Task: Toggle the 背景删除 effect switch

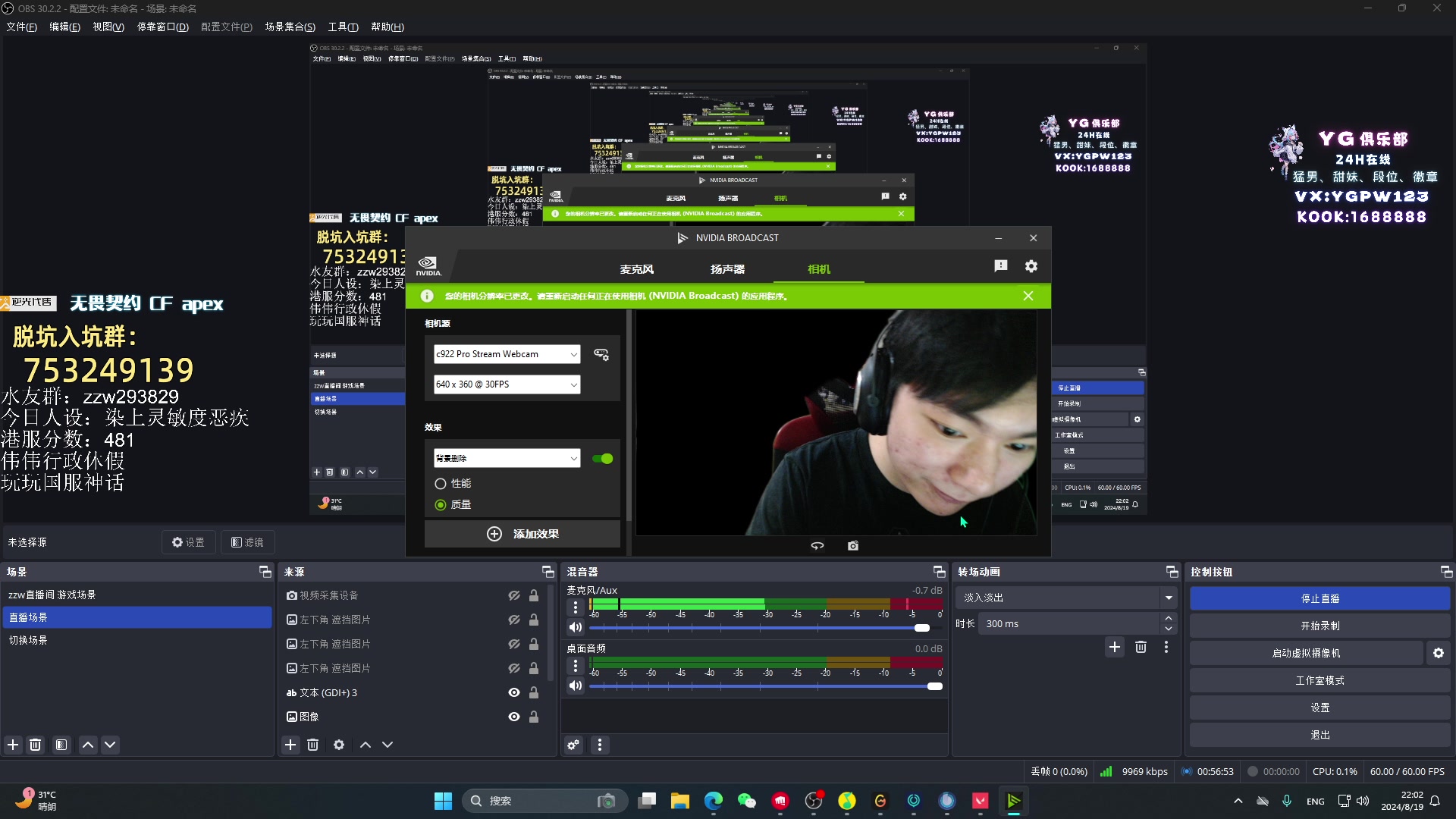Action: (x=603, y=459)
